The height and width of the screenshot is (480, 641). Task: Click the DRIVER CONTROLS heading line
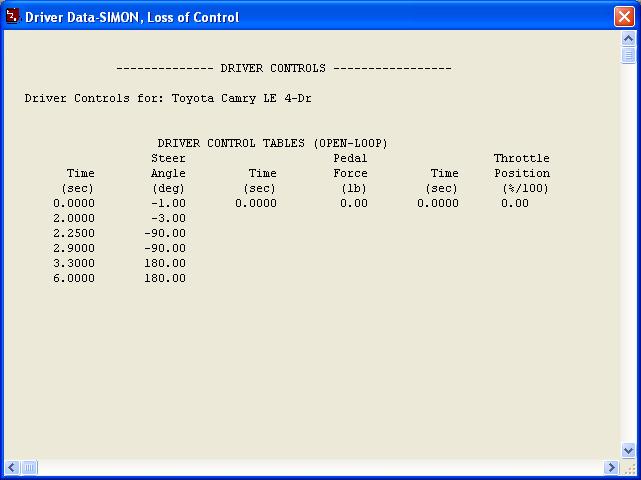pyautogui.click(x=284, y=68)
